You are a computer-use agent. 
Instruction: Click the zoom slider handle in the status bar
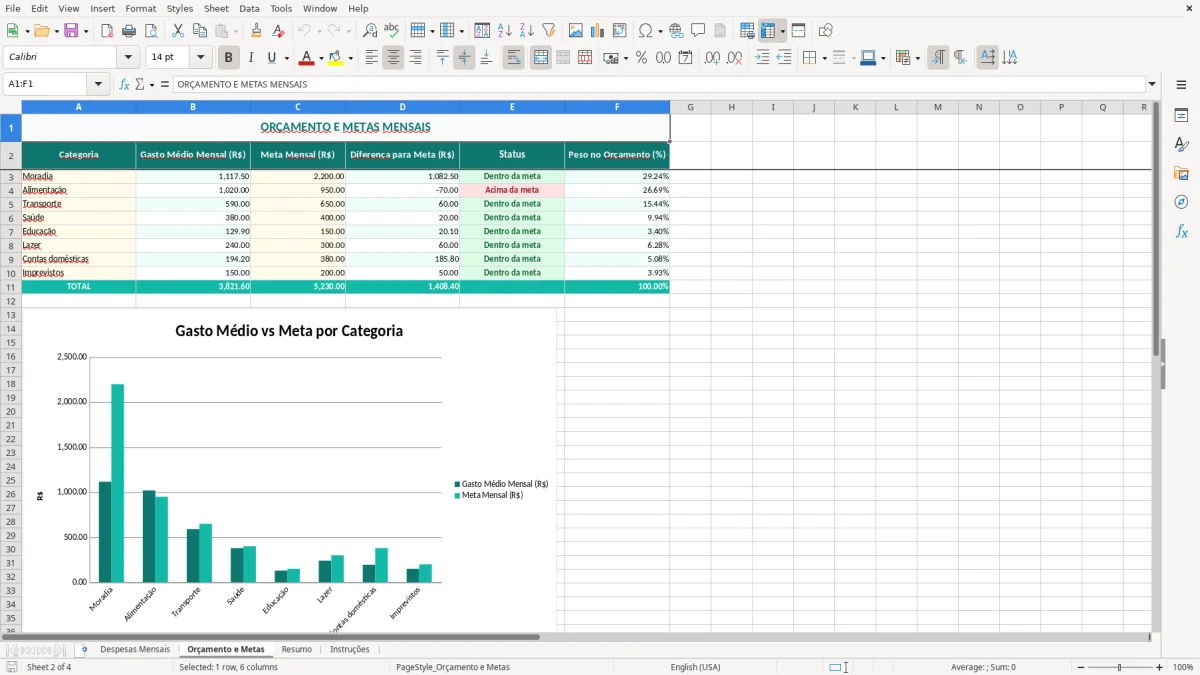pyautogui.click(x=1120, y=667)
